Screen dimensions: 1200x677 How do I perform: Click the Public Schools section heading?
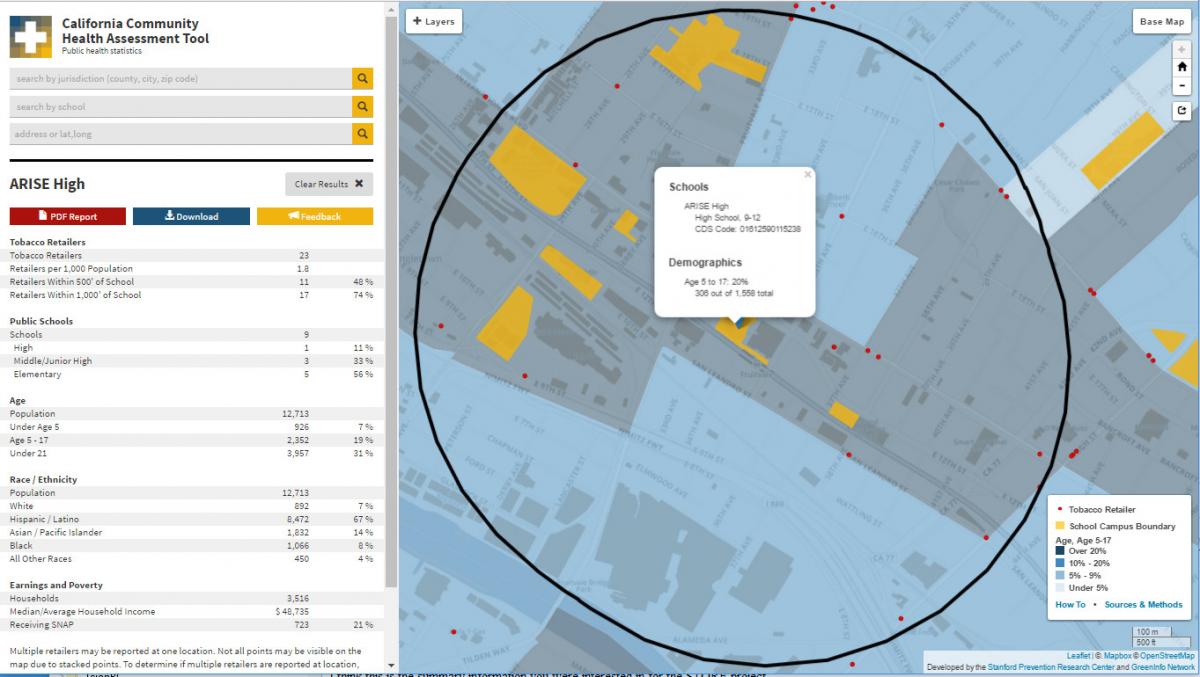(x=41, y=321)
